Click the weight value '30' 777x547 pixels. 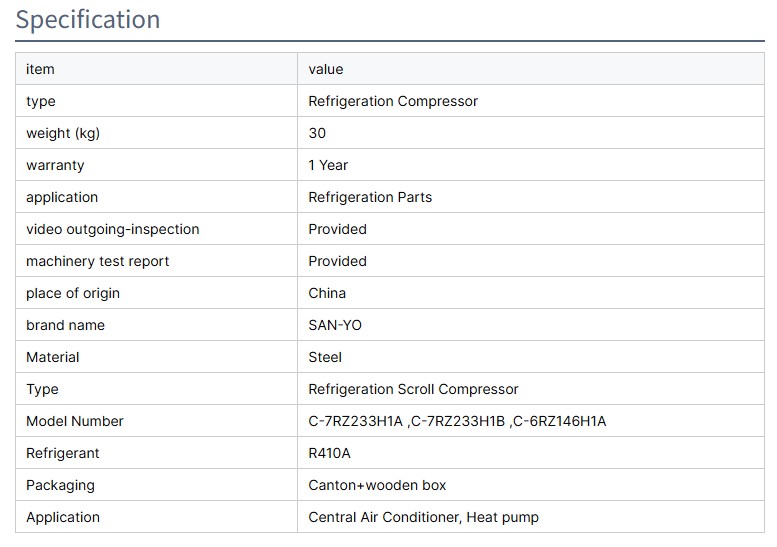pos(317,133)
